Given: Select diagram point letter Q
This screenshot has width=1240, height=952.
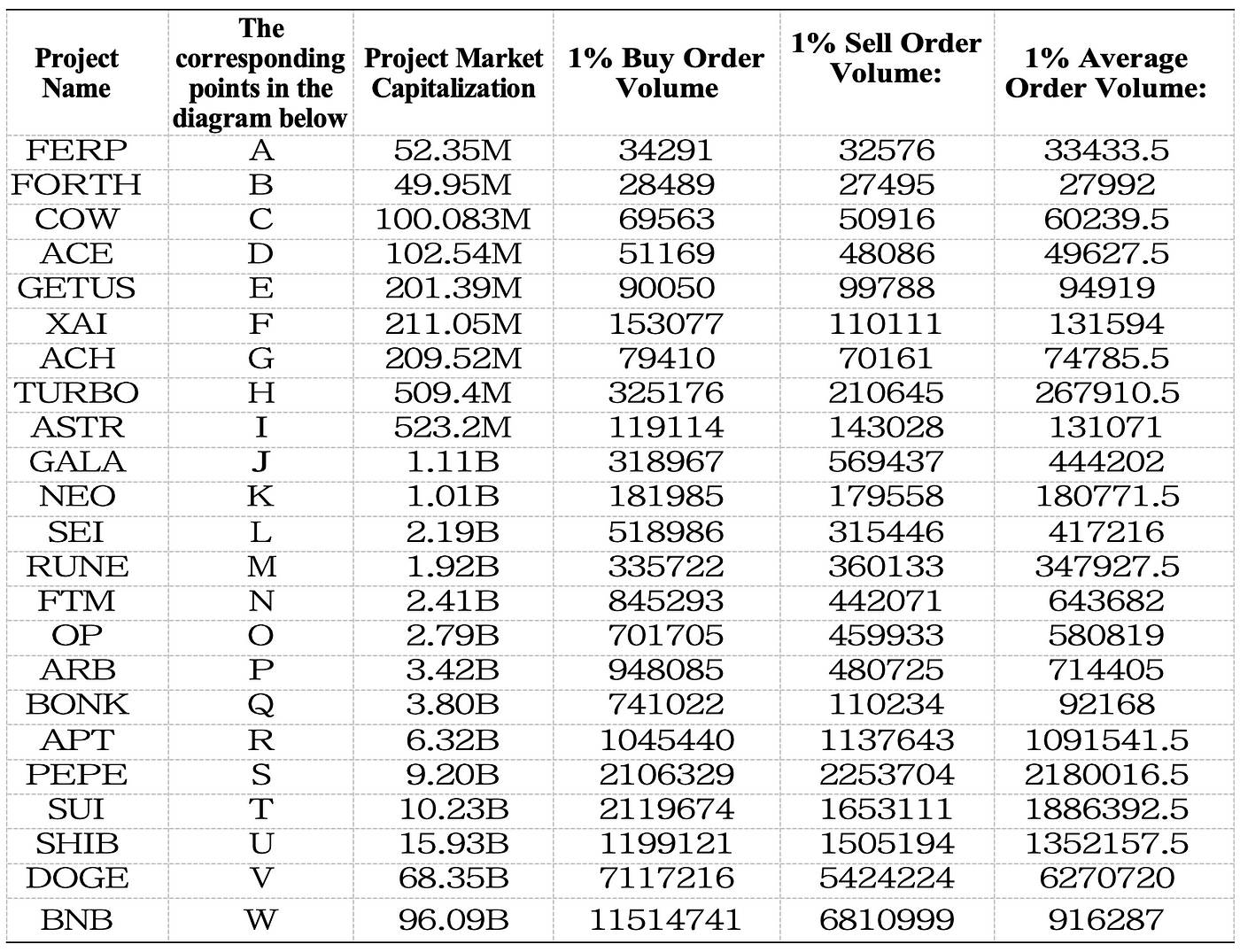Looking at the screenshot, I should coord(260,705).
